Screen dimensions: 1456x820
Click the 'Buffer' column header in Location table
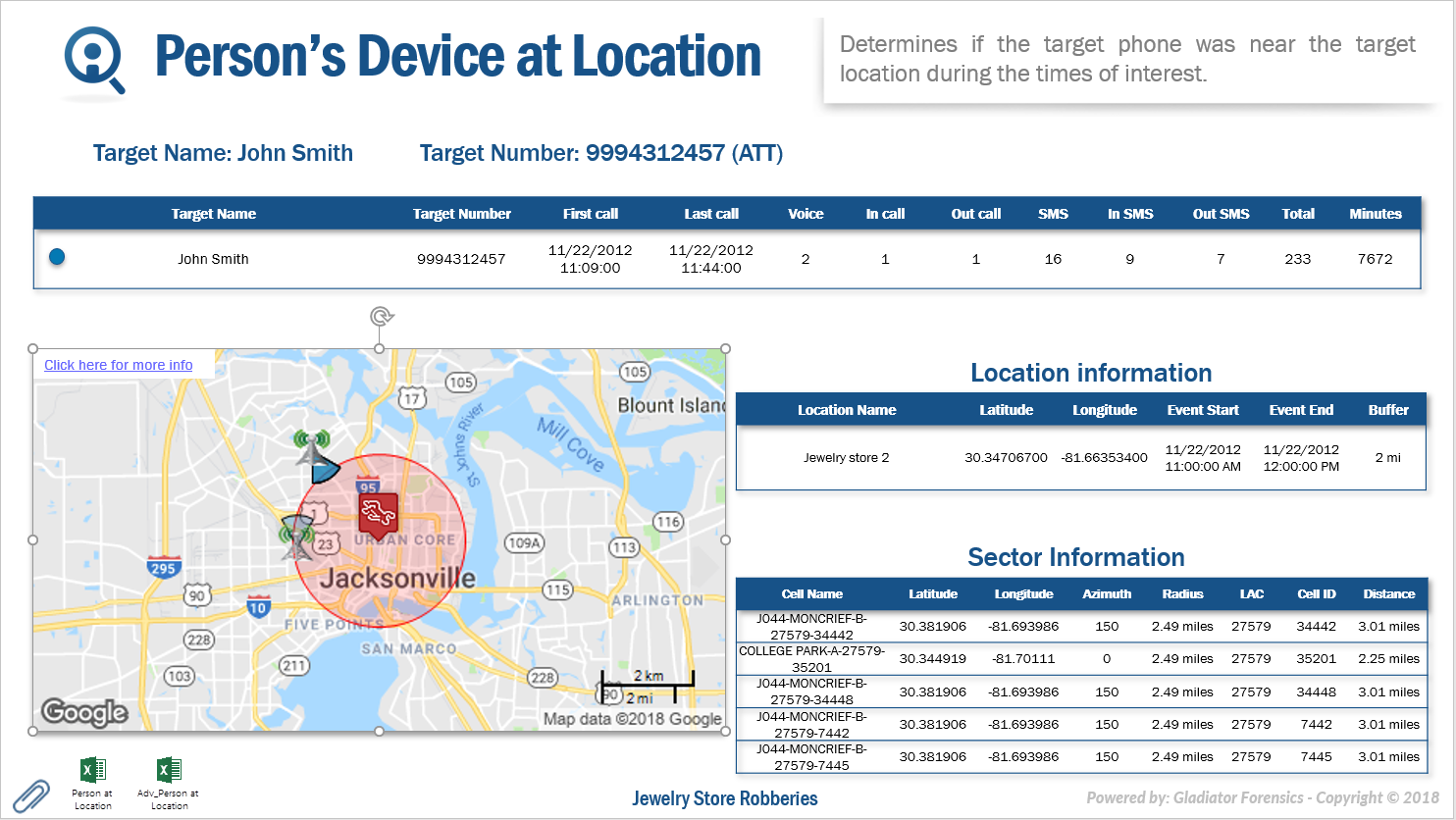point(1388,410)
